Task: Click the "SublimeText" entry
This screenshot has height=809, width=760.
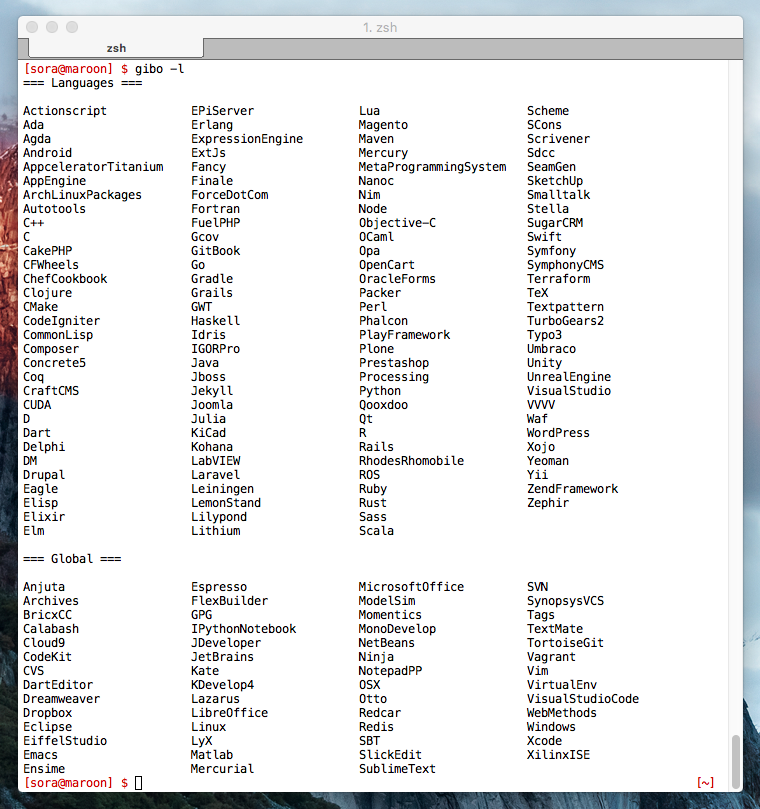Action: [397, 768]
